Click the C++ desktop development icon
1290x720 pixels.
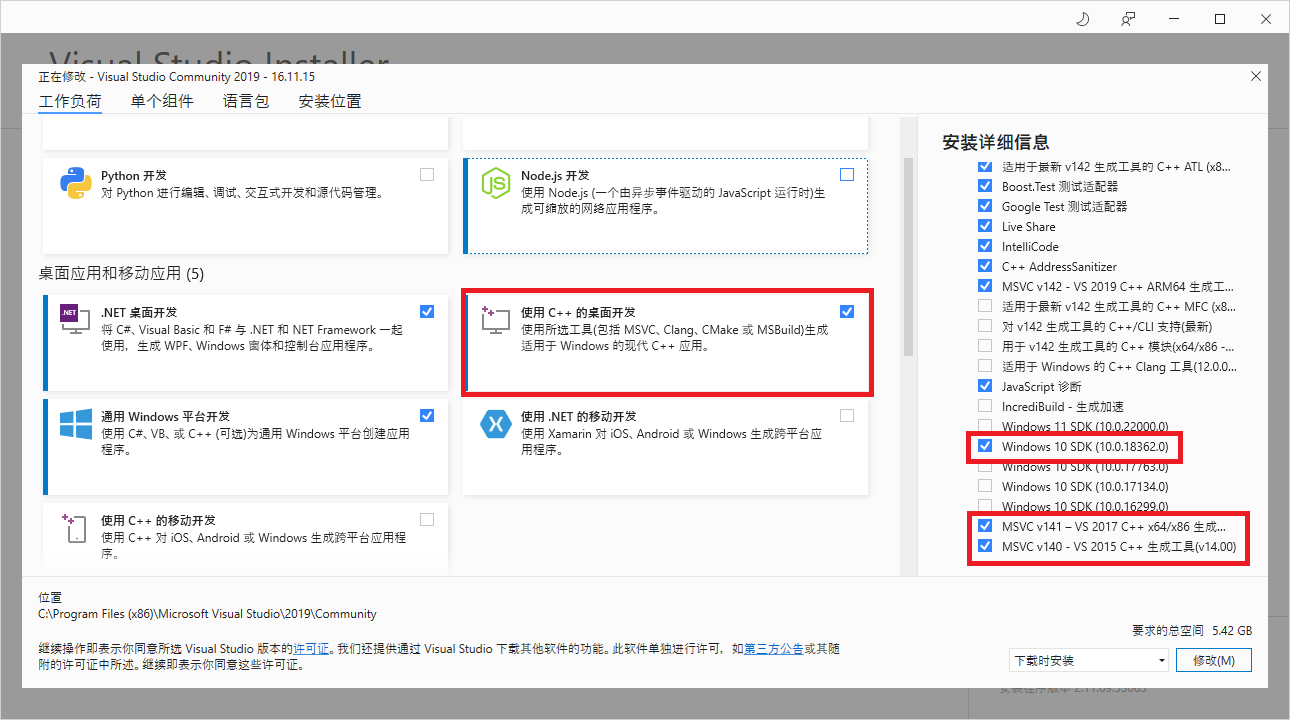pyautogui.click(x=496, y=321)
